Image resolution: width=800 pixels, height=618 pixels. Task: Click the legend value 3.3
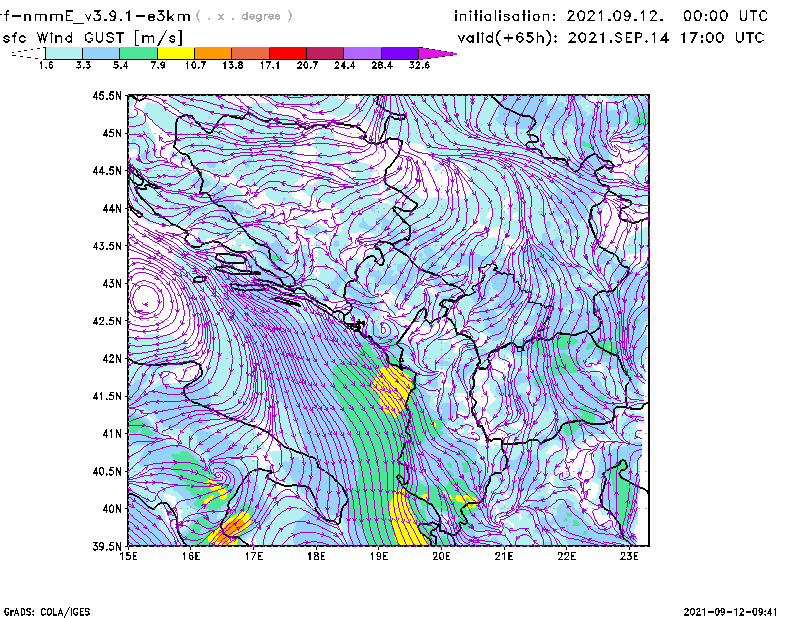tap(83, 65)
